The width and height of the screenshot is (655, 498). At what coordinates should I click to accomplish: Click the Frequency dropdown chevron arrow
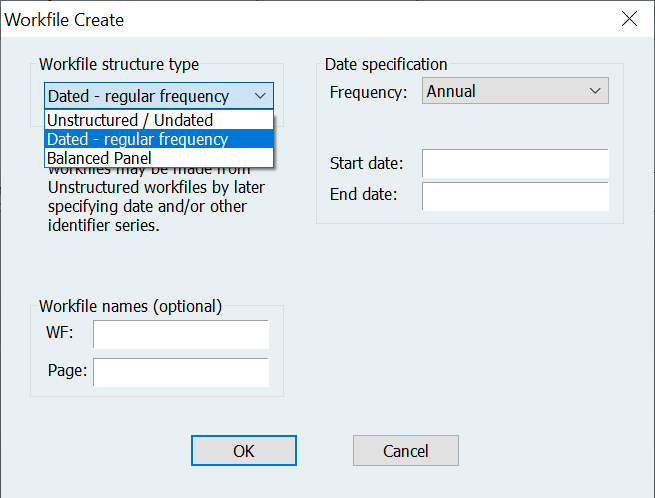596,91
